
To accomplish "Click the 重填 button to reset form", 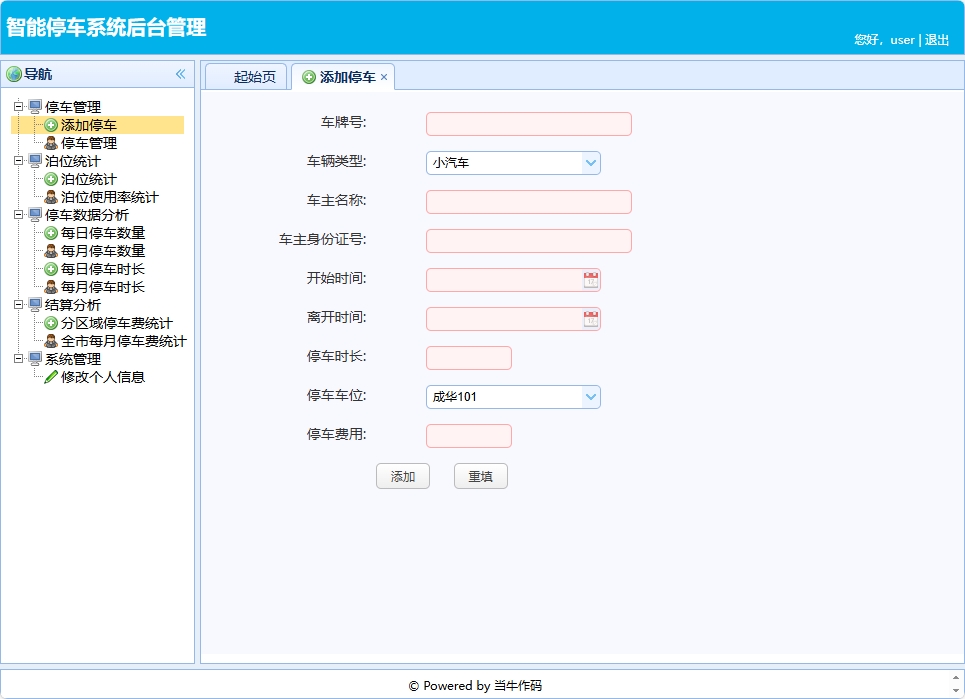I will click(x=480, y=476).
